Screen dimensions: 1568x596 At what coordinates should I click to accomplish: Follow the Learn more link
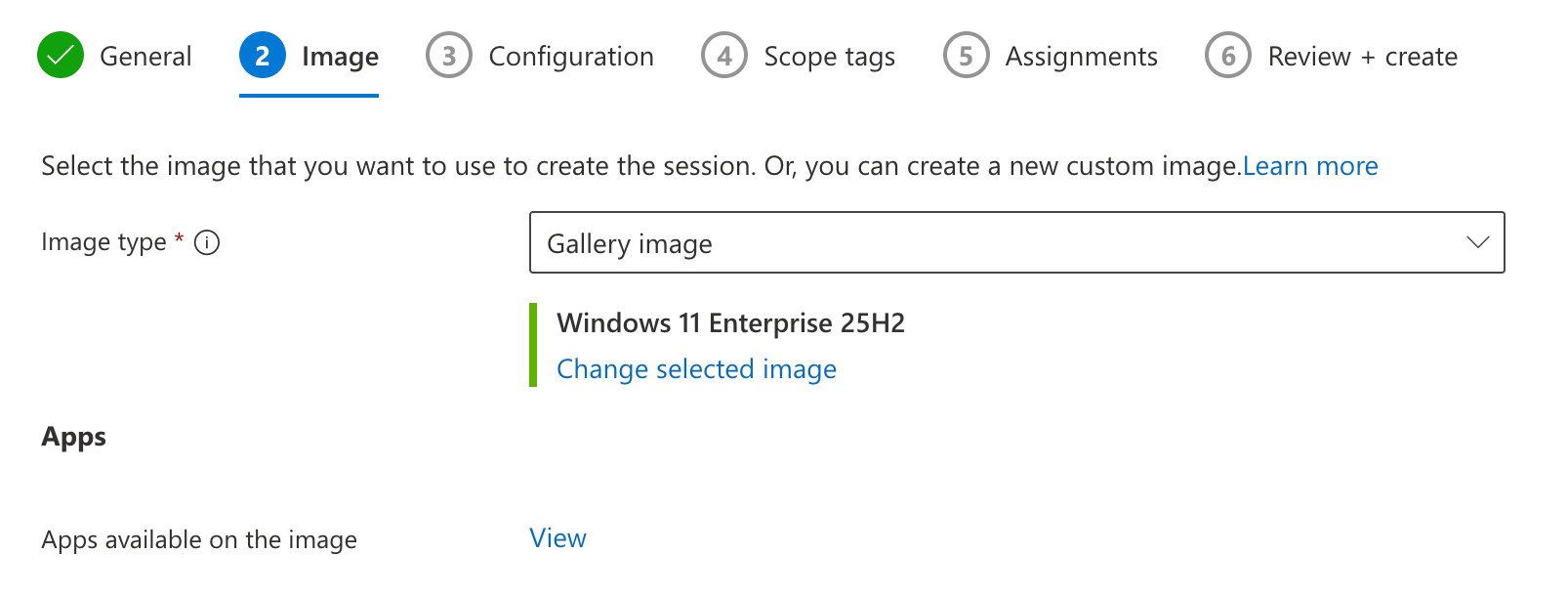1309,166
